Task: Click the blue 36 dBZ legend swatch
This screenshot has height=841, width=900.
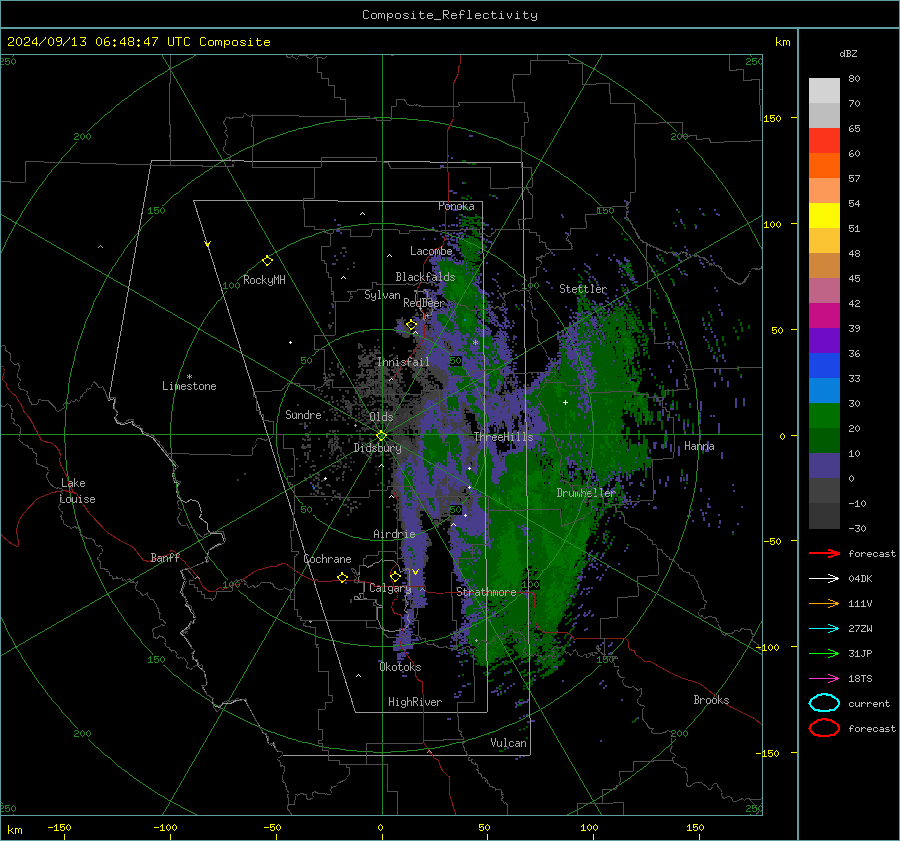Action: coord(824,365)
